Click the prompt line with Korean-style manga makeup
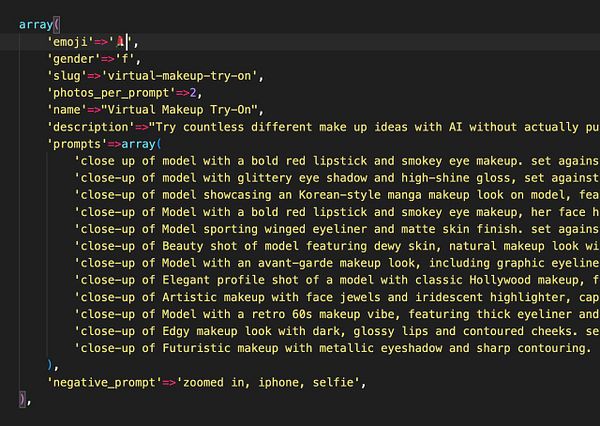 (x=337, y=195)
